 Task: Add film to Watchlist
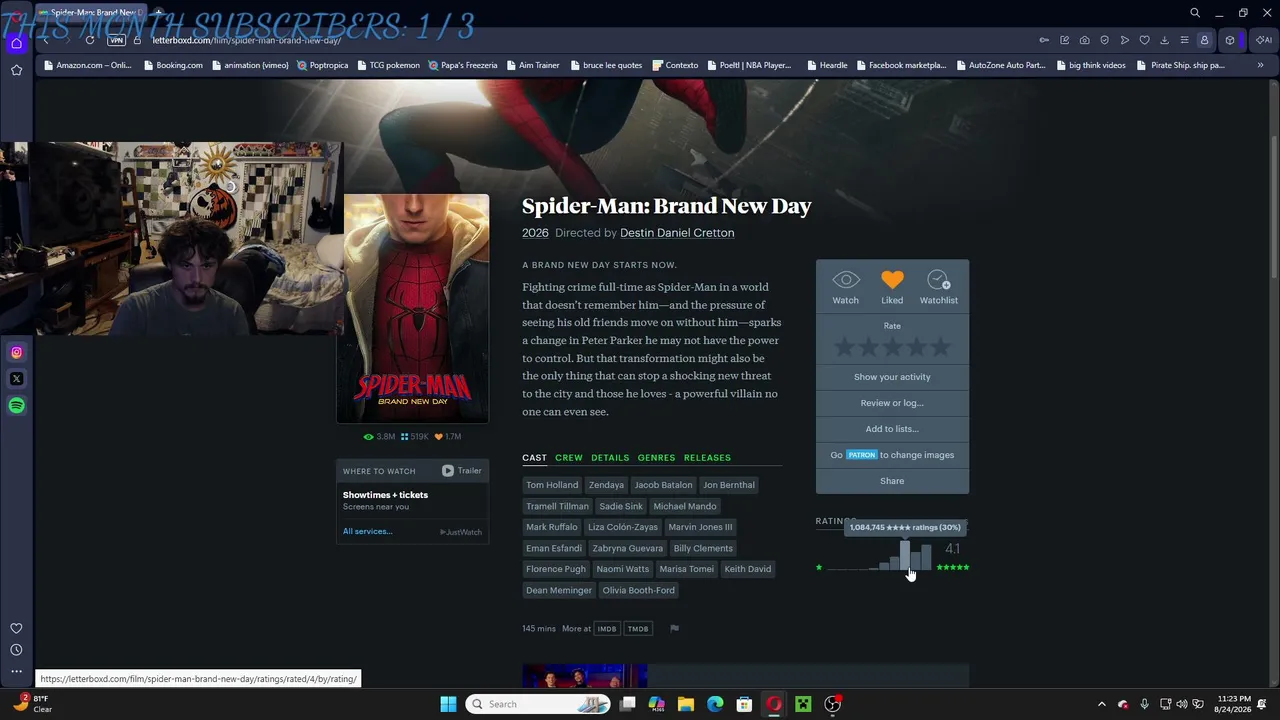pyautogui.click(x=938, y=286)
